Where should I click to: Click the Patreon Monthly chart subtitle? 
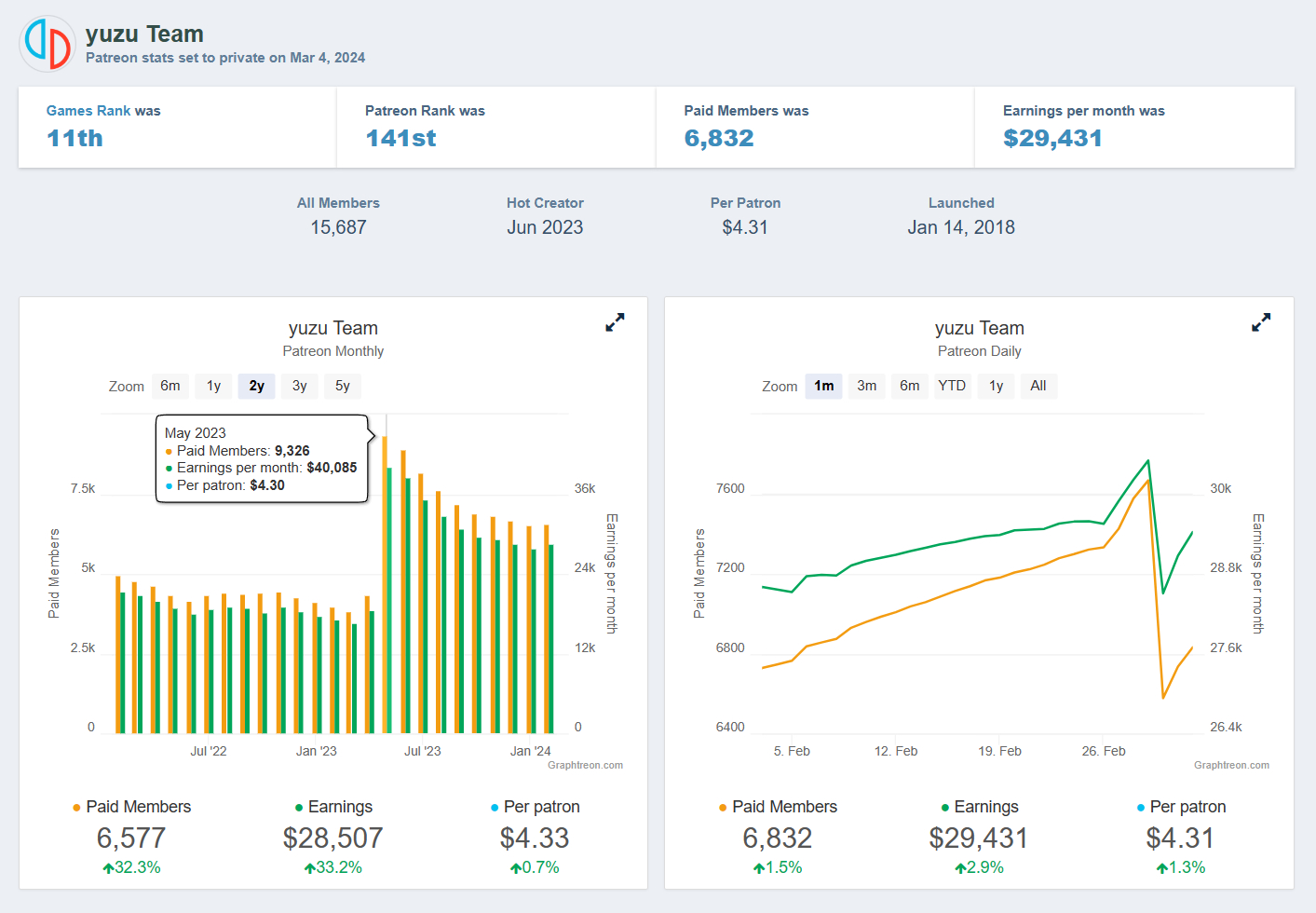(x=333, y=351)
